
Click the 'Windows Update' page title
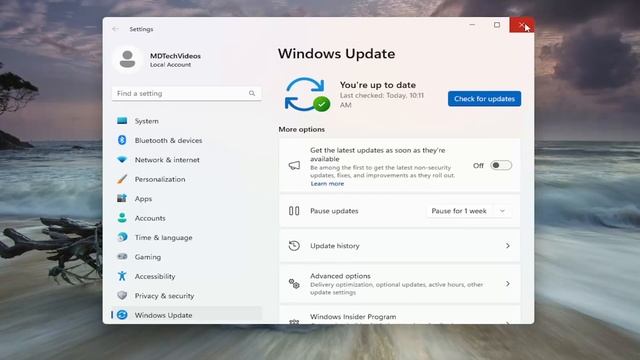pyautogui.click(x=336, y=53)
